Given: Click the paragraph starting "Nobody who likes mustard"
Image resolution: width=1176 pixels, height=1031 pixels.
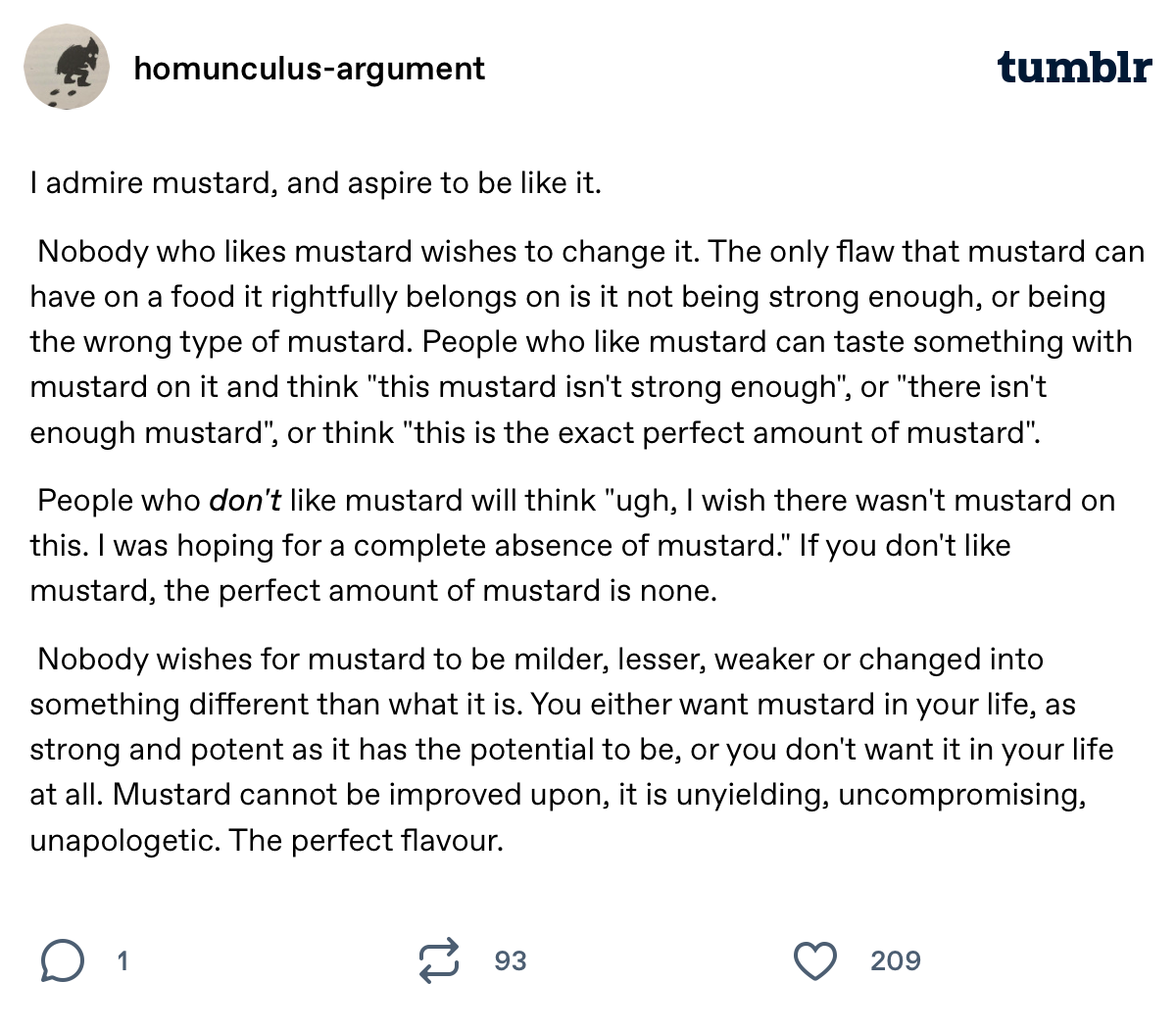Looking at the screenshot, I should [586, 342].
